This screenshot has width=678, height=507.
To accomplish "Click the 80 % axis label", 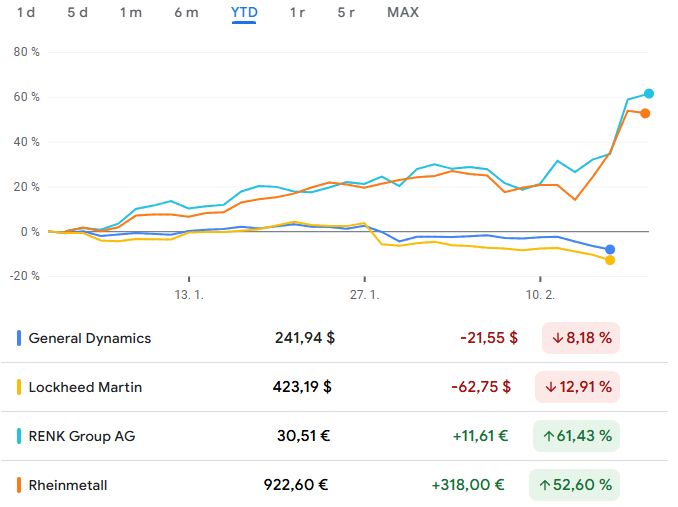I will click(x=26, y=52).
